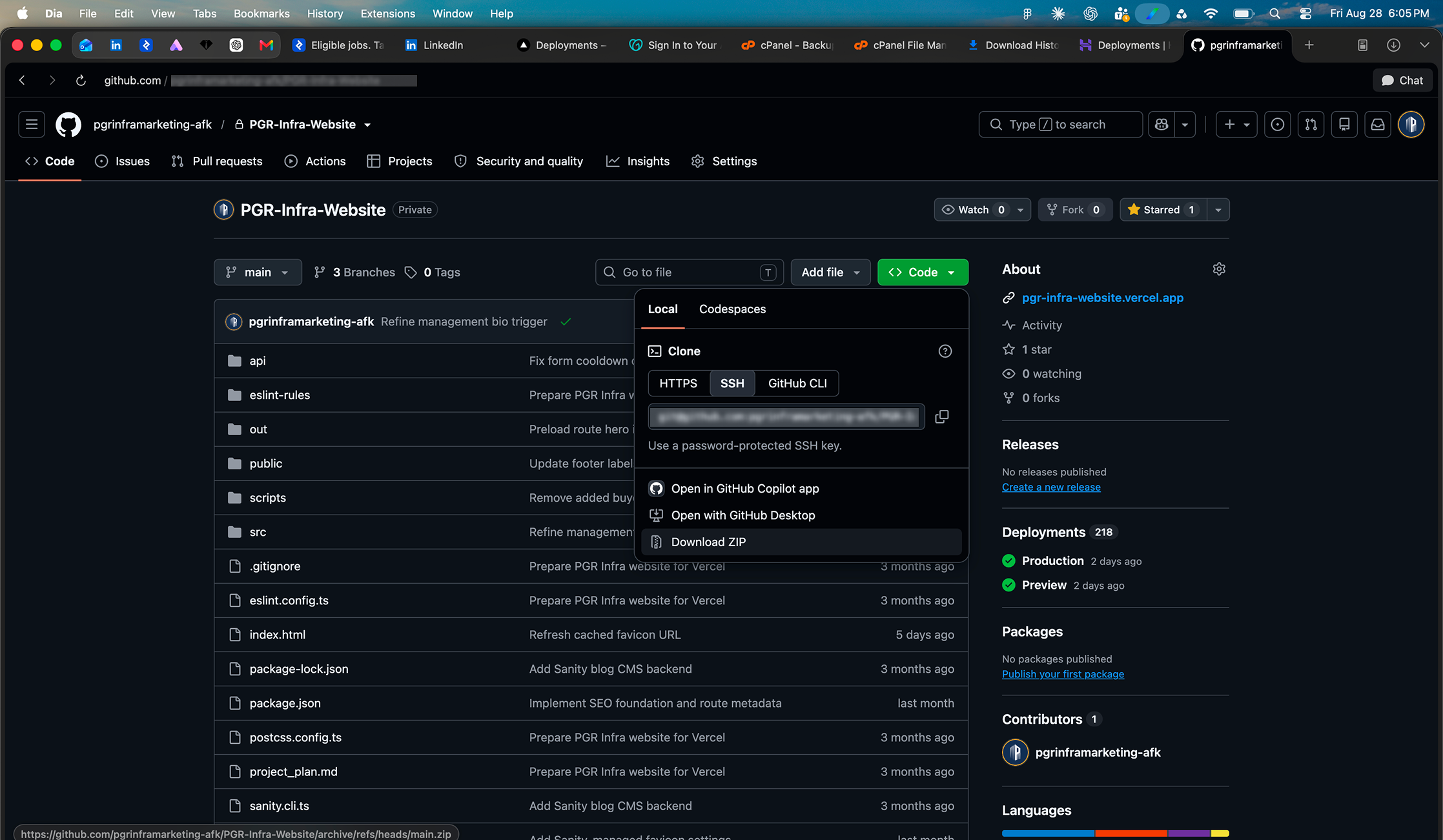The width and height of the screenshot is (1443, 840).
Task: Open the user profile avatar menu
Action: coord(1411,125)
